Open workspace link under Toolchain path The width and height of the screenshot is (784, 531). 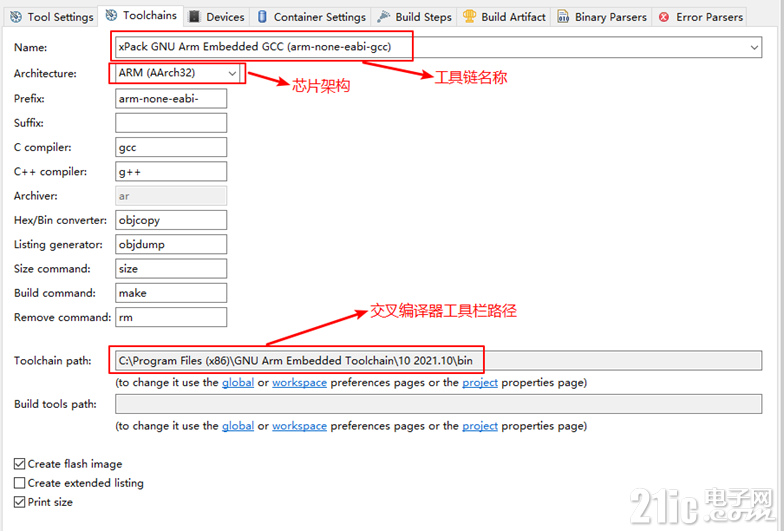click(300, 382)
